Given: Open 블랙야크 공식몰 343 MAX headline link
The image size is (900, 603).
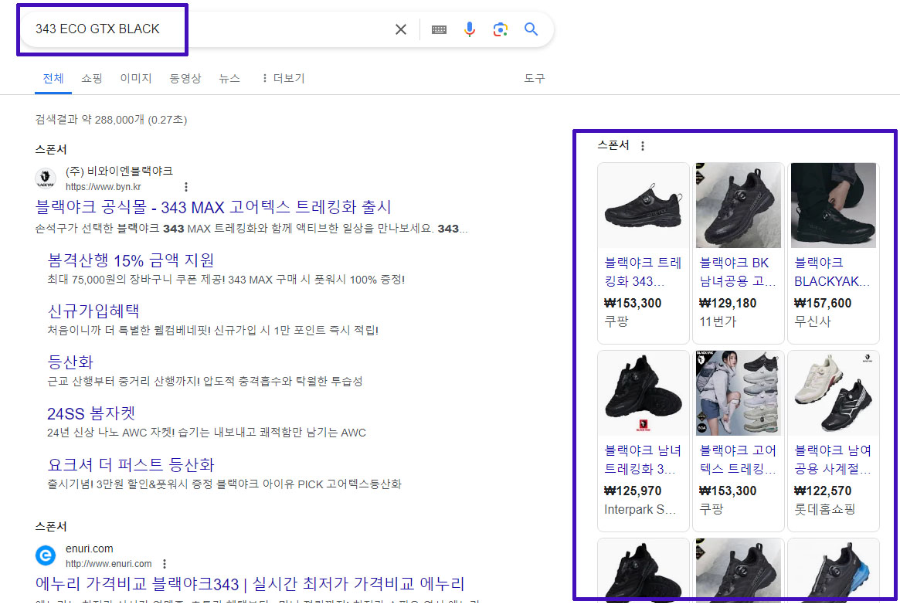Looking at the screenshot, I should click(x=213, y=207).
